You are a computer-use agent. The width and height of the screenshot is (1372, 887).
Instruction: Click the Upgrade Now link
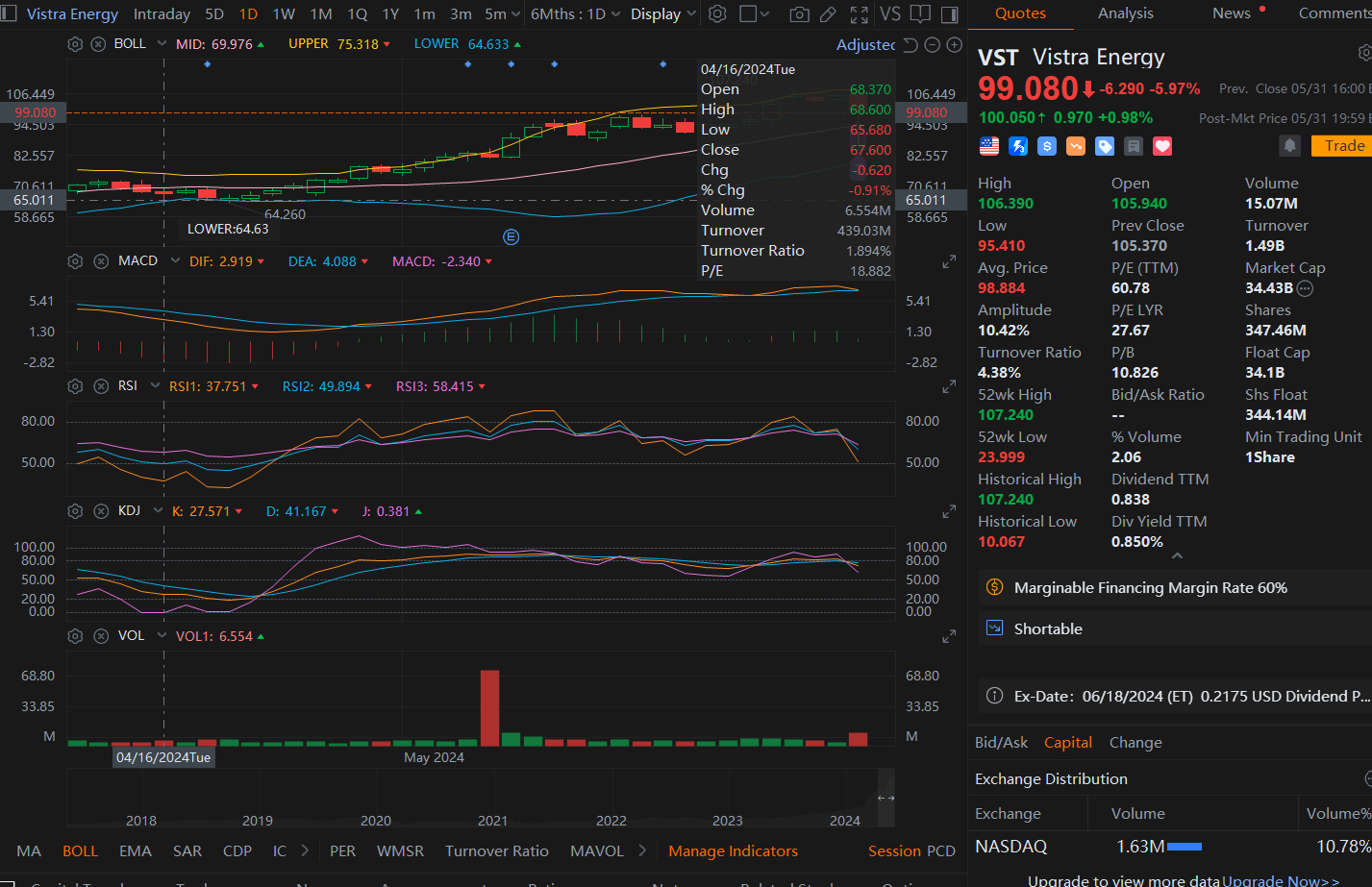point(1281,881)
